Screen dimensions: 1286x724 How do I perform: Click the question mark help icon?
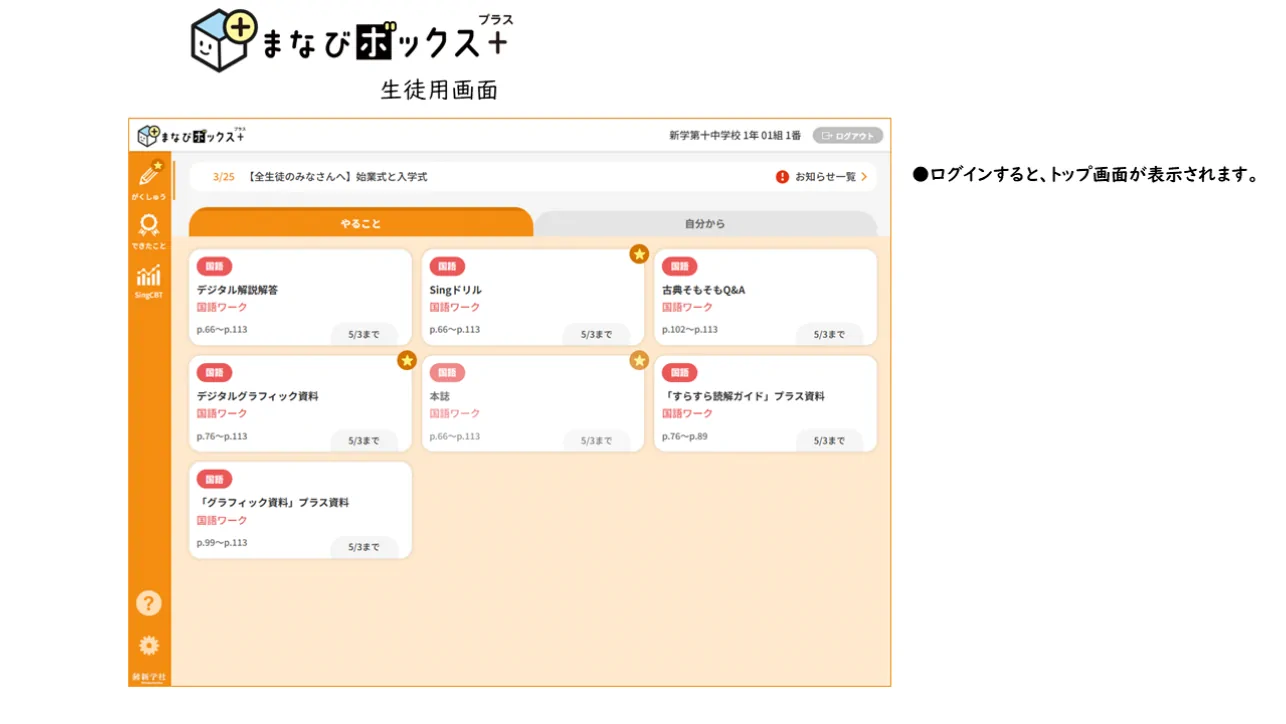coord(149,603)
